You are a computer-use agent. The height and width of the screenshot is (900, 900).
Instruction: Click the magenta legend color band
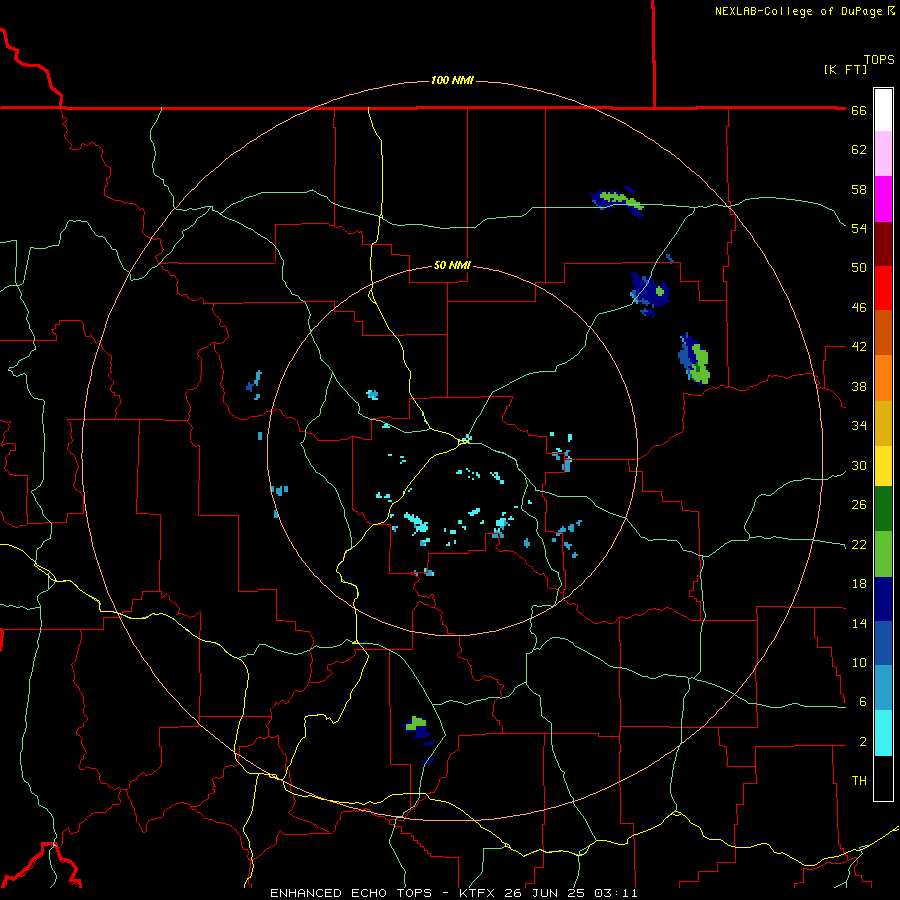(883, 199)
